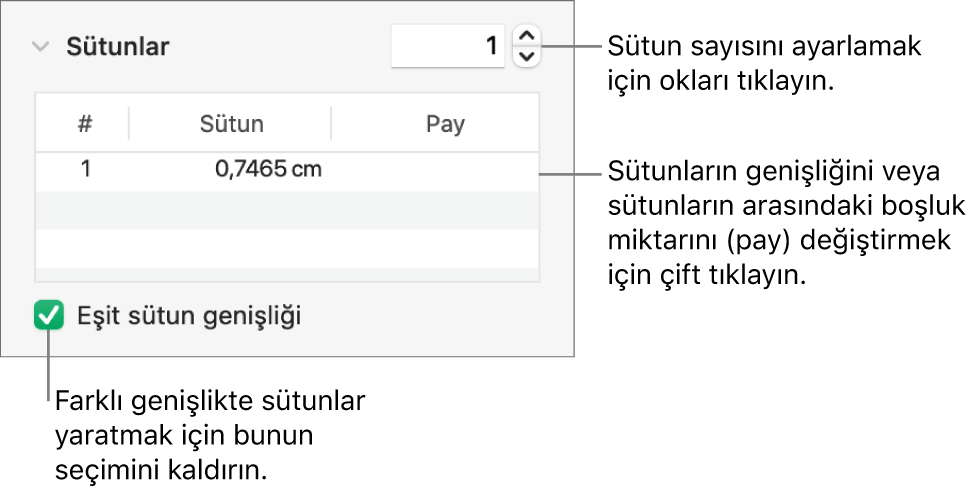Viewport: 979px width, 497px height.
Task: Click the Sütunlar section heading
Action: tap(118, 47)
